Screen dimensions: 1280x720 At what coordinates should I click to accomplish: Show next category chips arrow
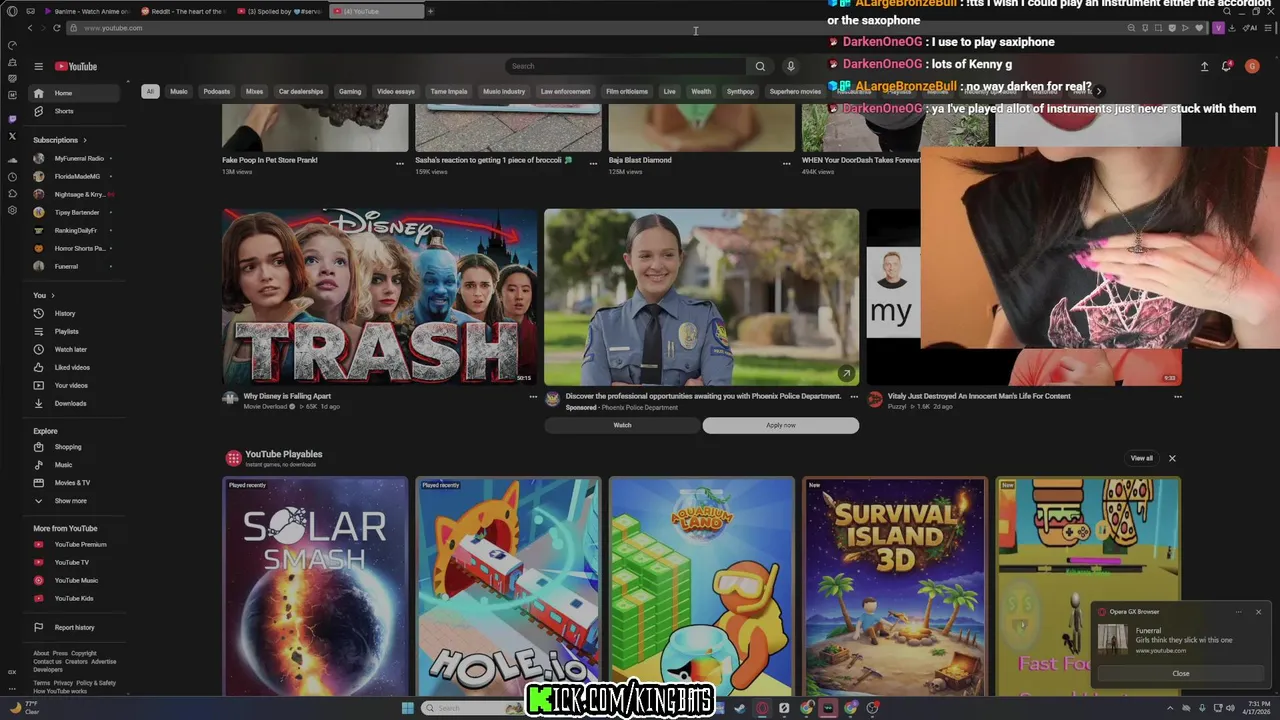(1099, 91)
